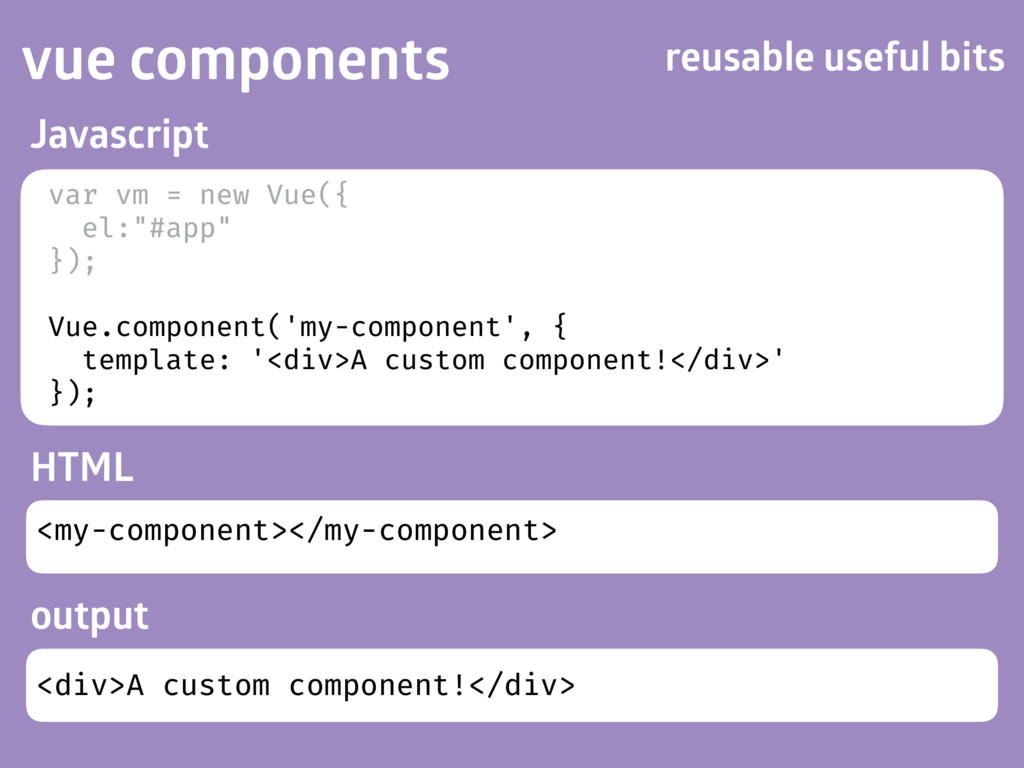Click the greyed-out closing '});' line
This screenshot has width=1024, height=768.
(72, 262)
